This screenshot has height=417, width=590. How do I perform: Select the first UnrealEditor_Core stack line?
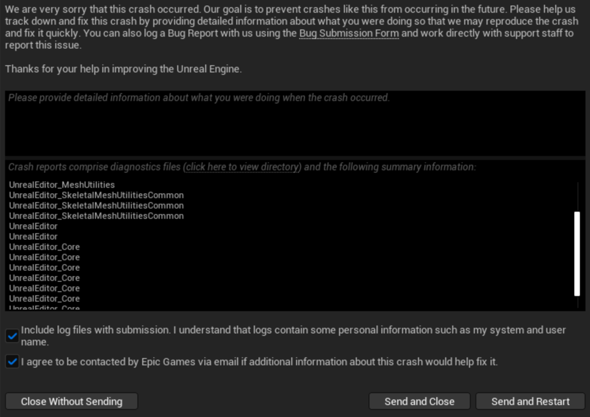pos(44,247)
